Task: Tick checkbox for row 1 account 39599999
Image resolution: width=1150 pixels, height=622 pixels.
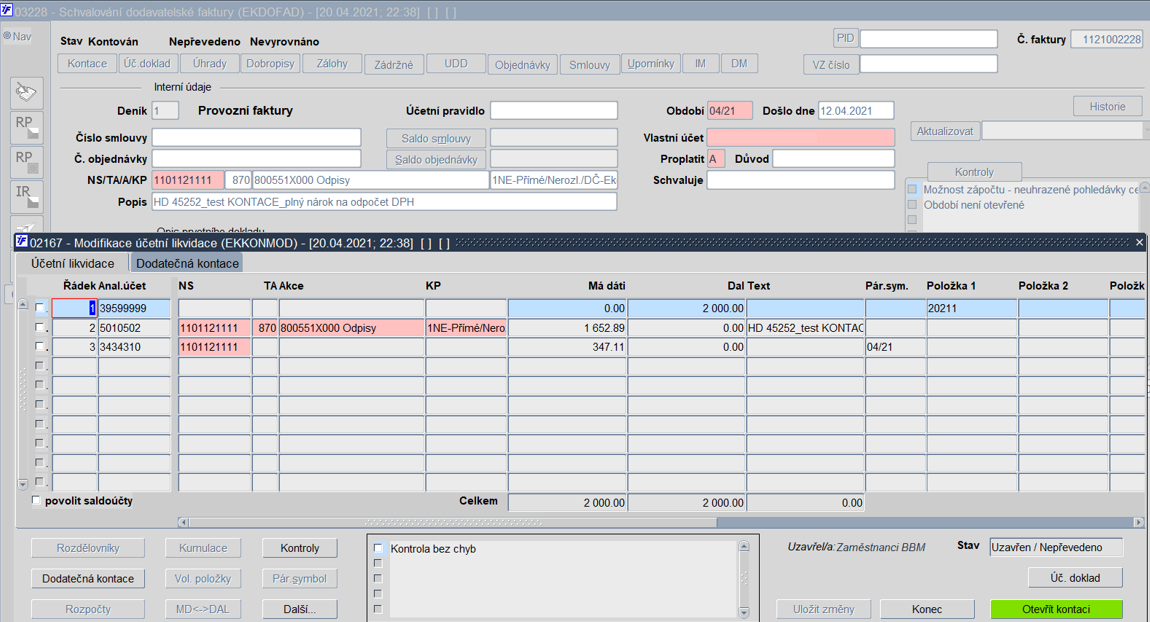Action: (40, 309)
